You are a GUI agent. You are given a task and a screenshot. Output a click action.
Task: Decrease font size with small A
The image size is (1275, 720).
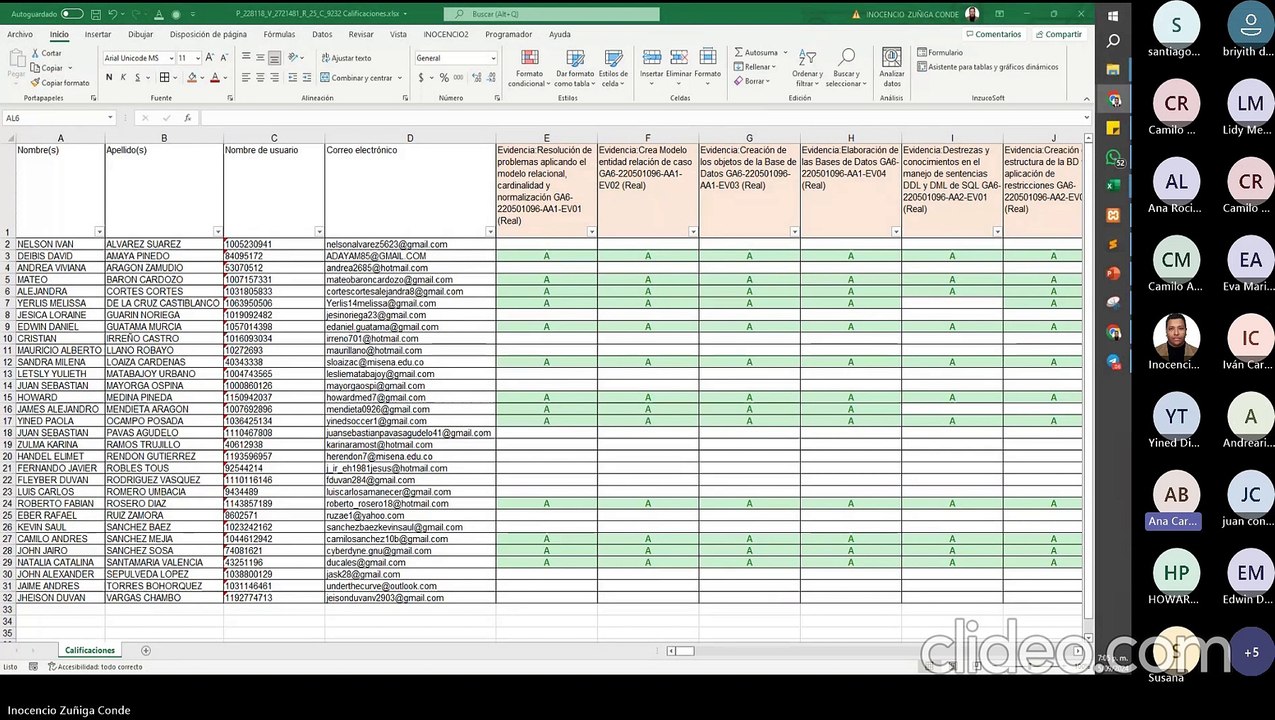coord(223,58)
